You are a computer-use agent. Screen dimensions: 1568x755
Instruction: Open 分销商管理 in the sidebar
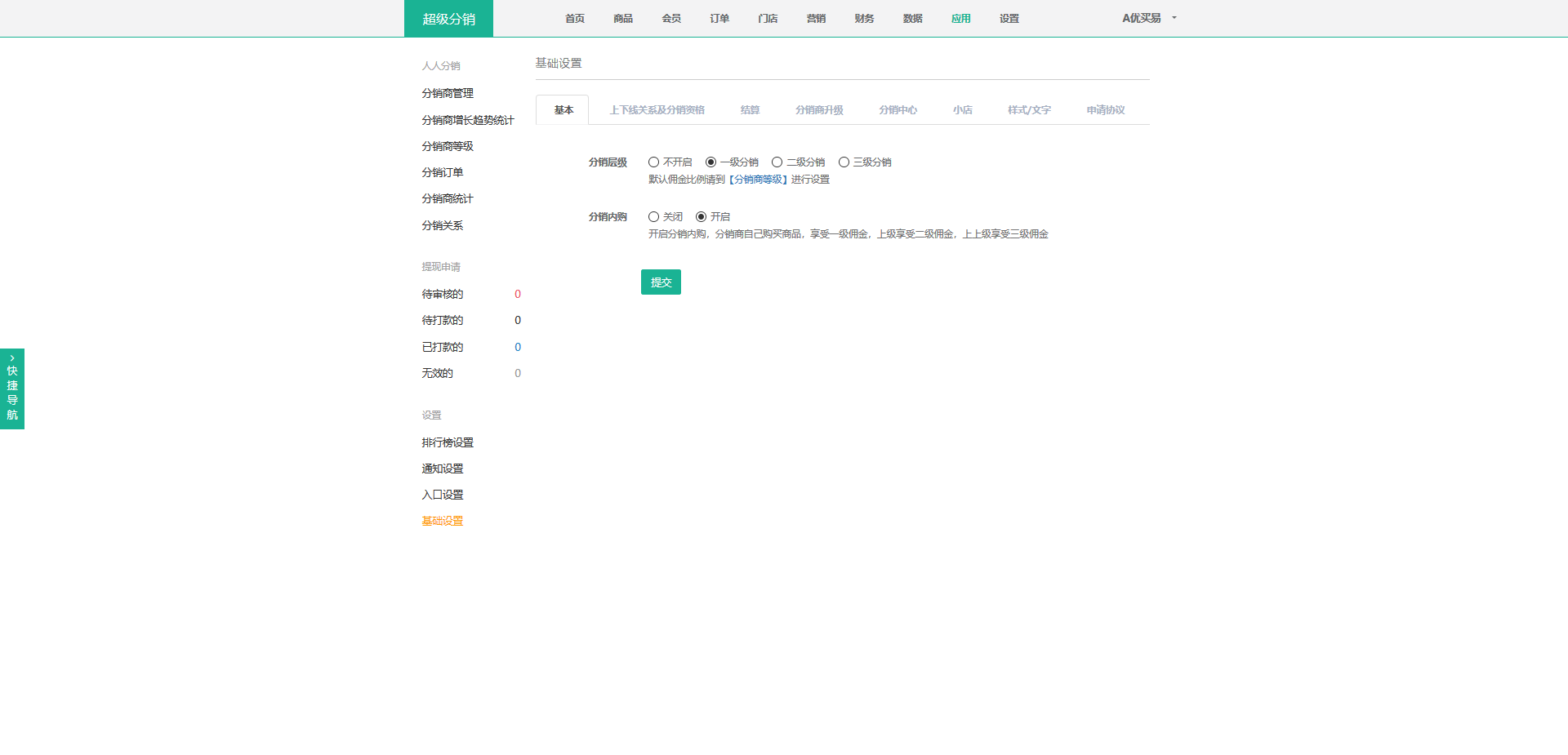coord(448,94)
